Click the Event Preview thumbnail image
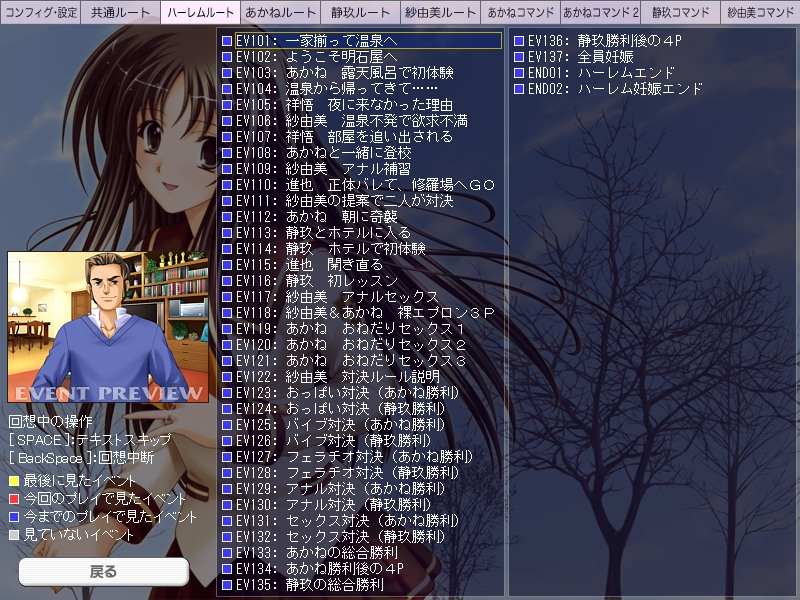The image size is (800, 600). click(108, 327)
